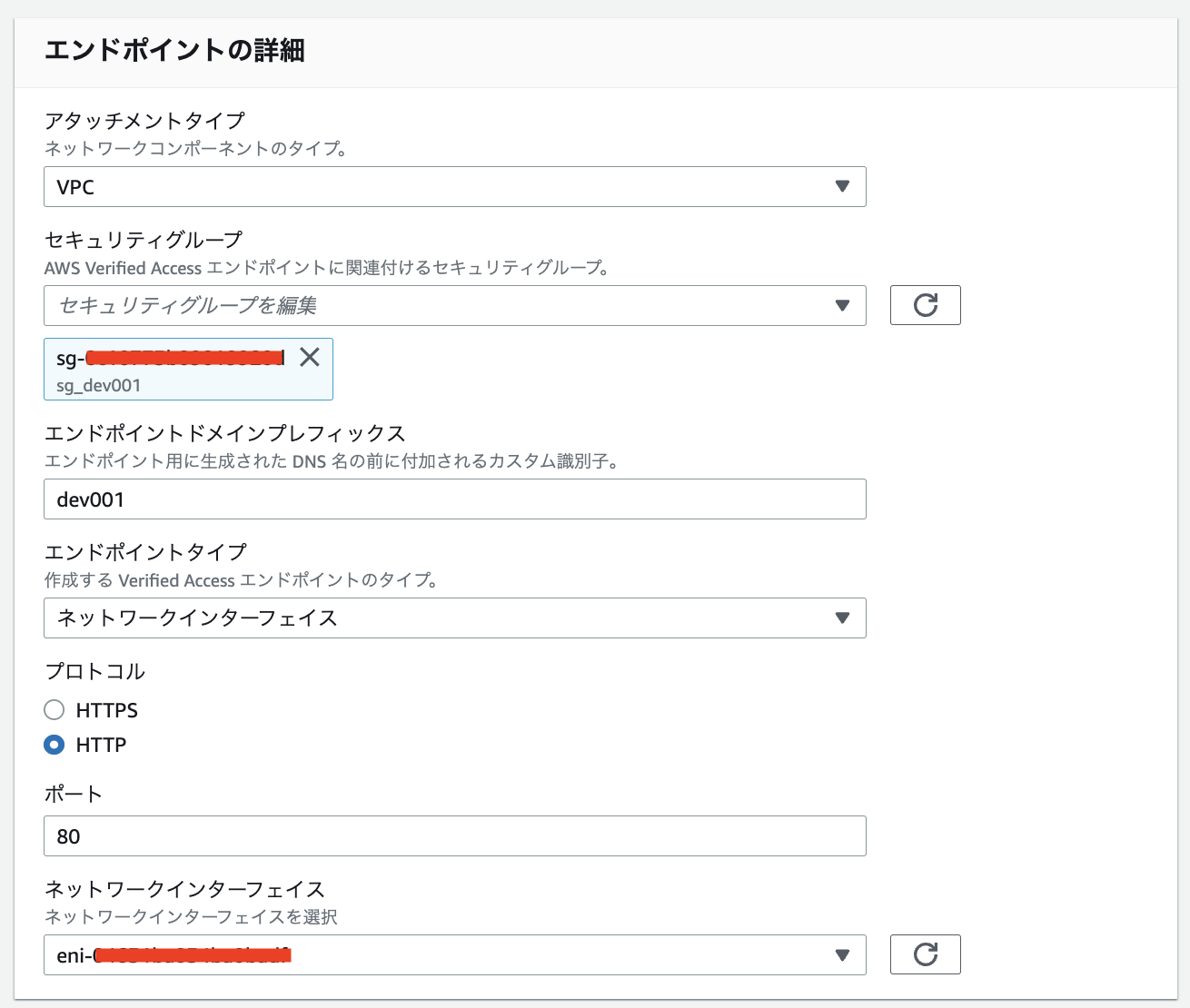The width and height of the screenshot is (1190, 1008).
Task: Click the domain prefix field containing dev001
Action: click(454, 499)
